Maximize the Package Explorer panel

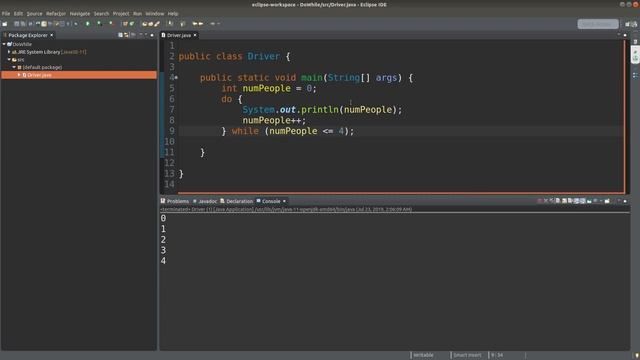pyautogui.click(x=152, y=35)
